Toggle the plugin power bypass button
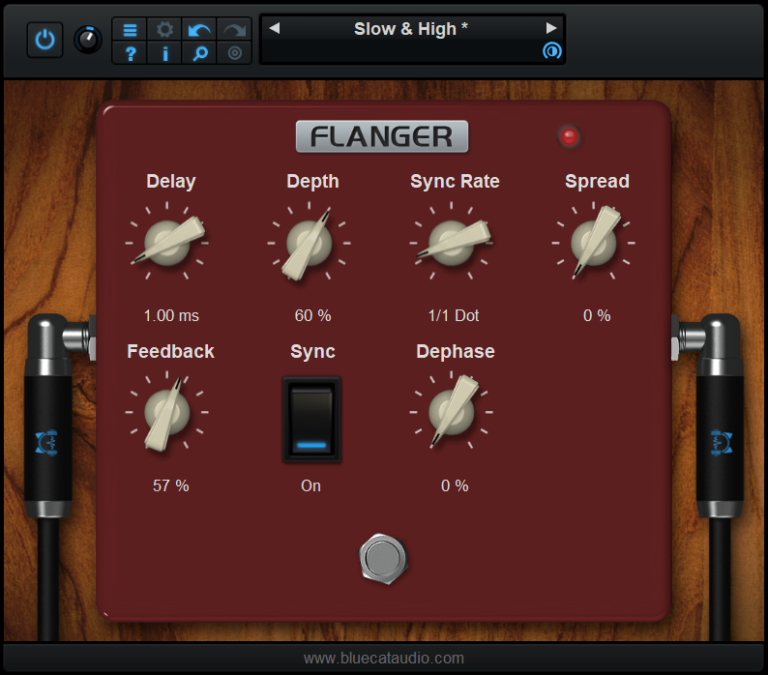This screenshot has width=768, height=675. pyautogui.click(x=45, y=40)
